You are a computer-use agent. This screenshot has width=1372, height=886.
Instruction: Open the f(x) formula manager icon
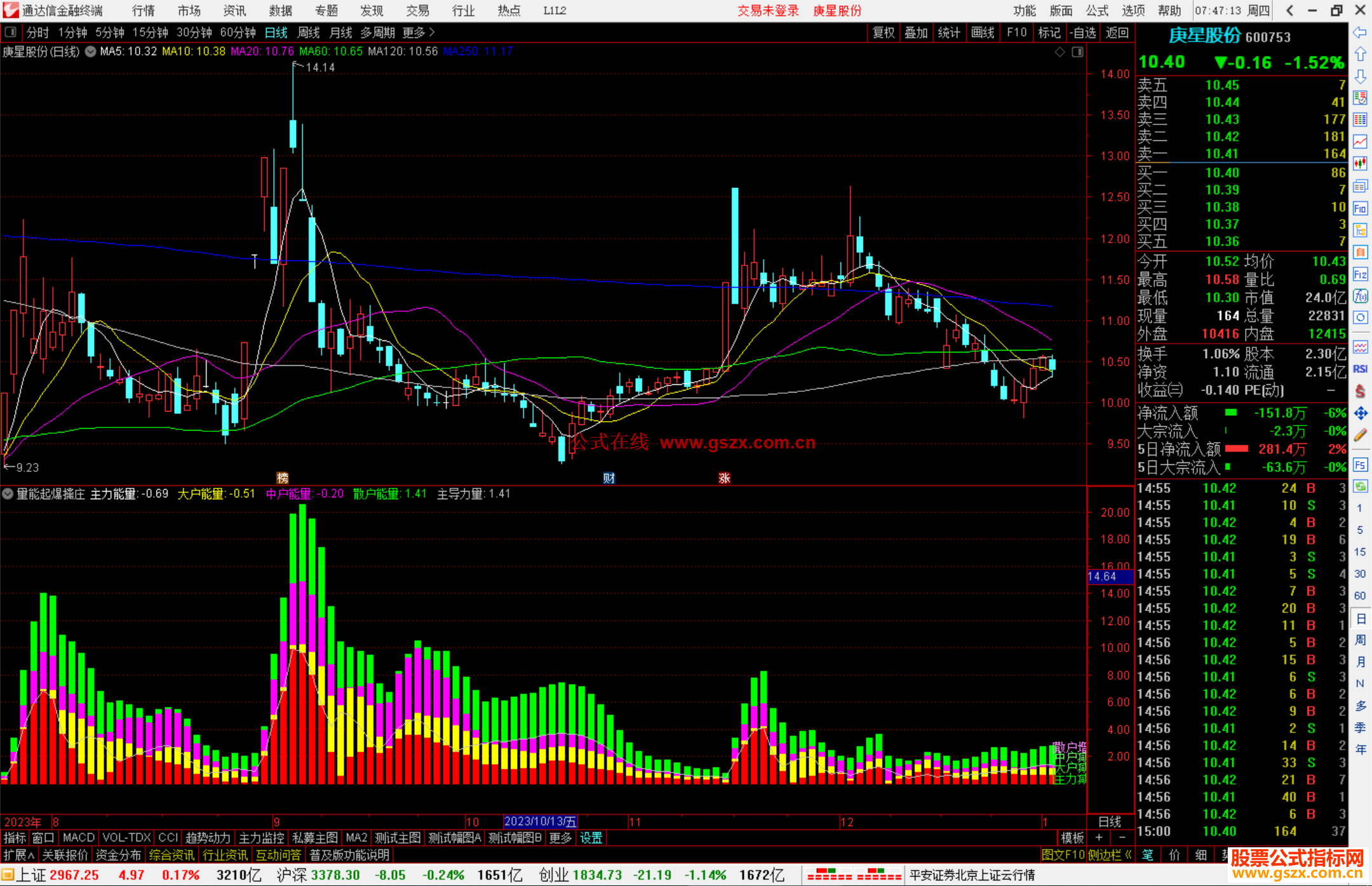coord(1360,296)
